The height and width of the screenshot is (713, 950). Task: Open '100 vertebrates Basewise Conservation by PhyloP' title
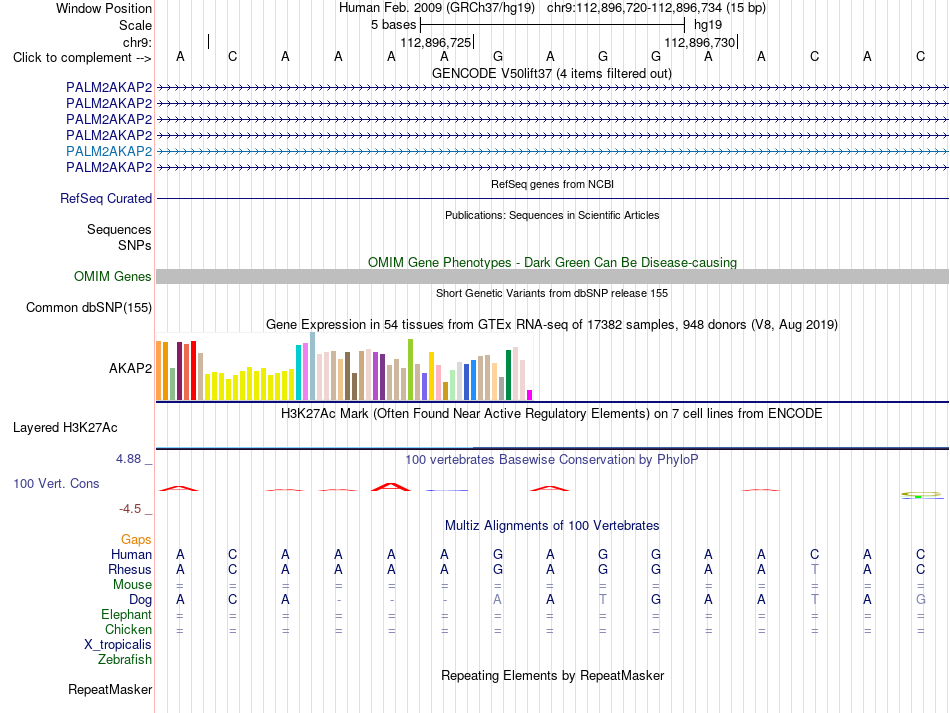pyautogui.click(x=552, y=460)
